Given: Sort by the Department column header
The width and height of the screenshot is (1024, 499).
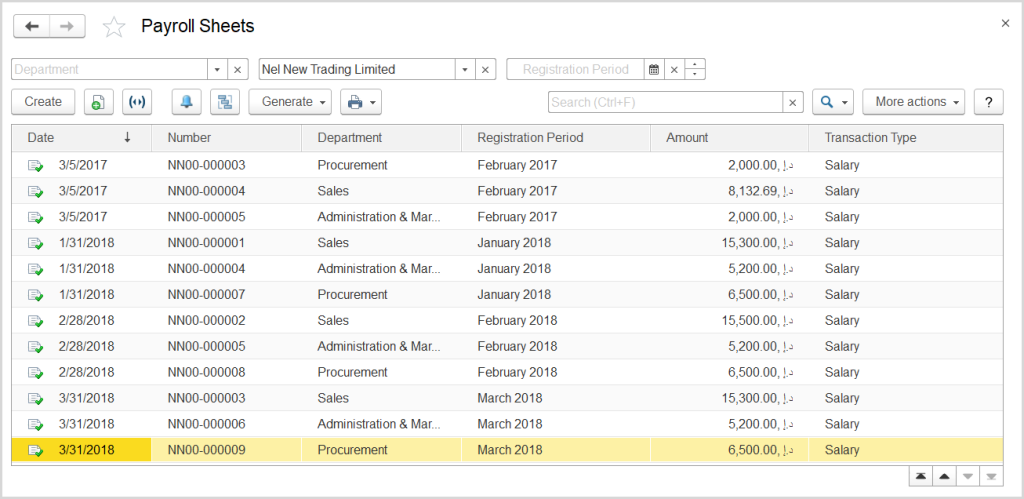Looking at the screenshot, I should point(381,138).
